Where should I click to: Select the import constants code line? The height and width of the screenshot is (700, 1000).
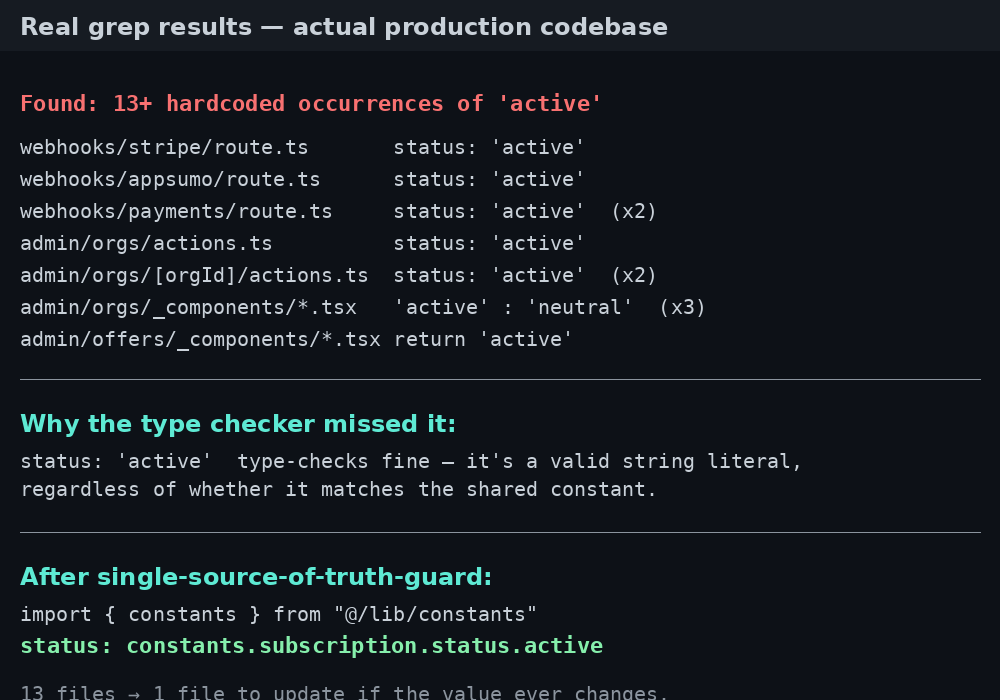pos(278,614)
